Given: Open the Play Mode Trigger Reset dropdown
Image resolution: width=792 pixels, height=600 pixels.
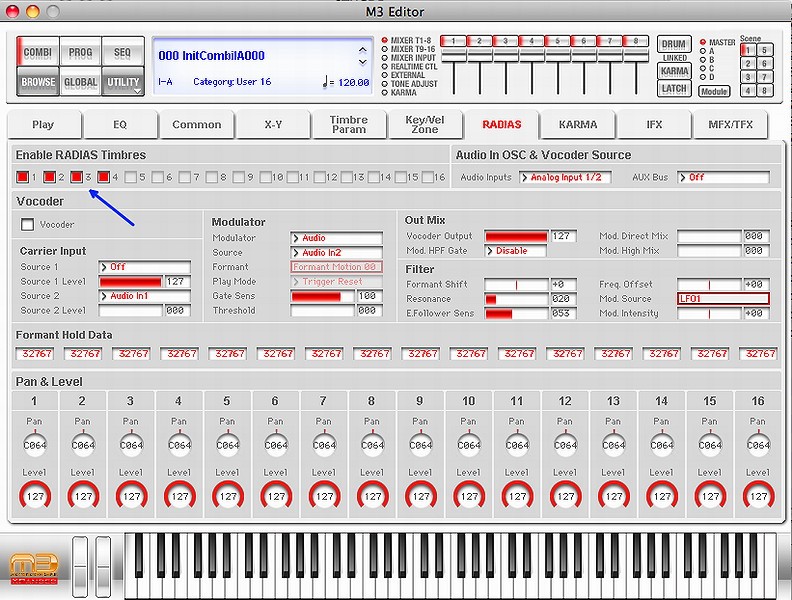Looking at the screenshot, I should pos(336,281).
